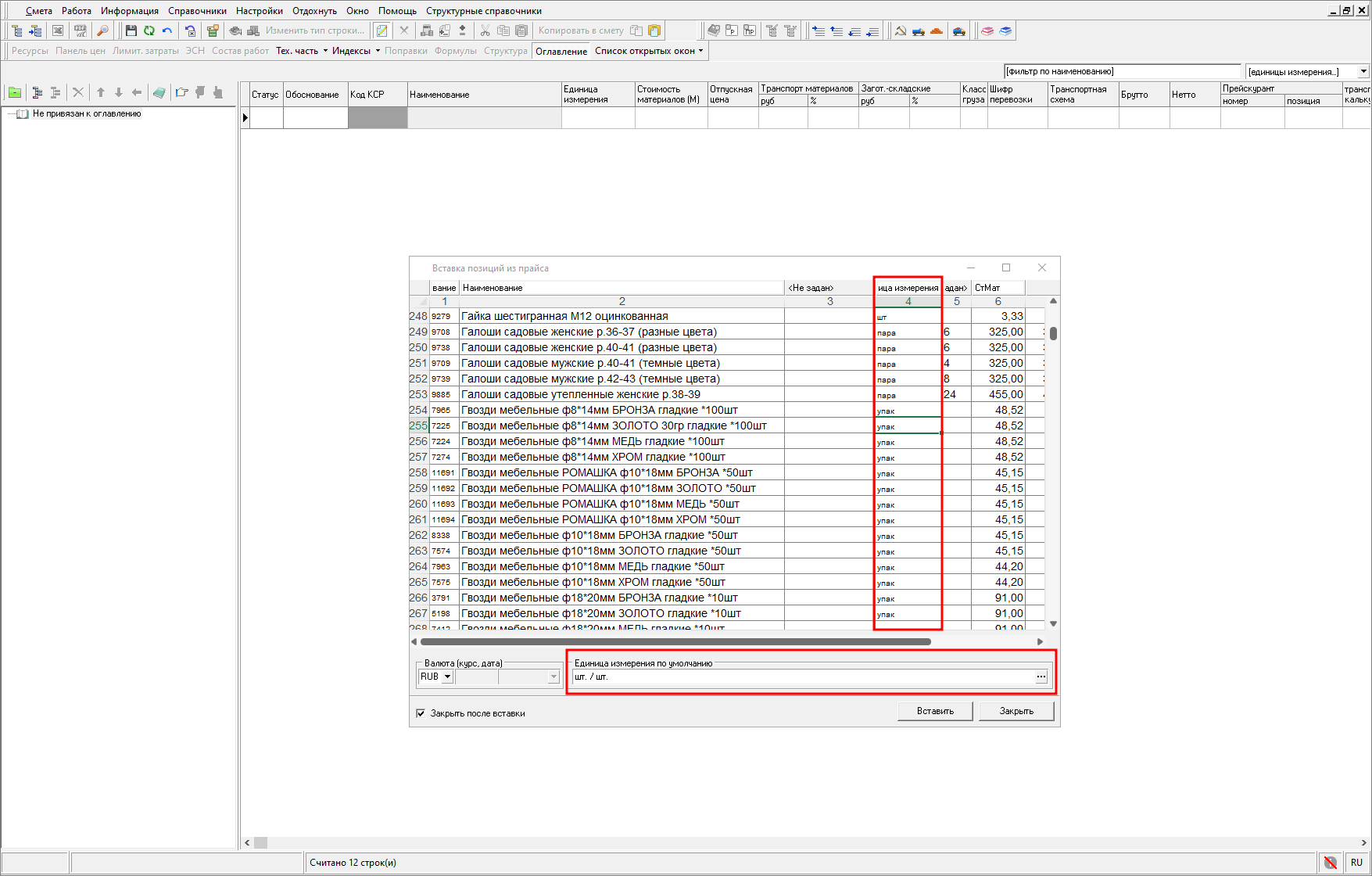Click the blue truck machinery icon
Image resolution: width=1372 pixels, height=876 pixels.
tap(919, 31)
